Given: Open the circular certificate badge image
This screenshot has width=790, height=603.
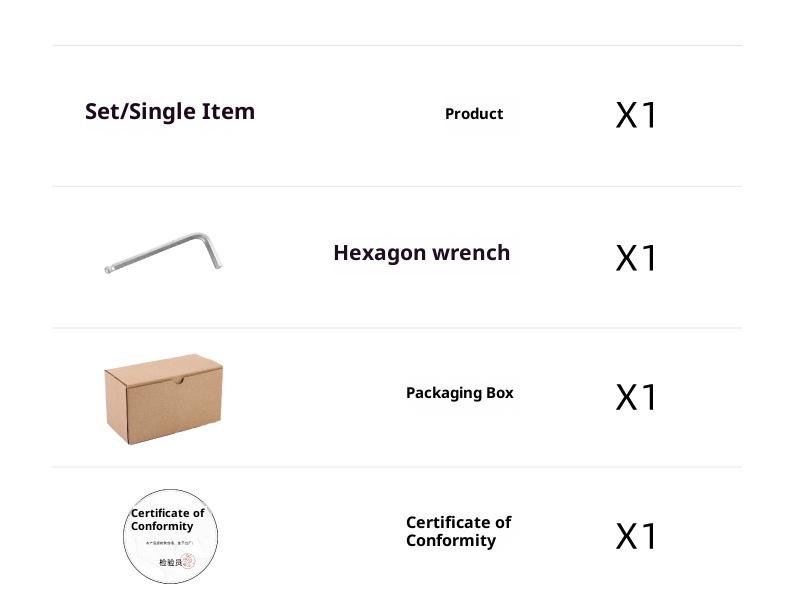Looking at the screenshot, I should coord(170,536).
